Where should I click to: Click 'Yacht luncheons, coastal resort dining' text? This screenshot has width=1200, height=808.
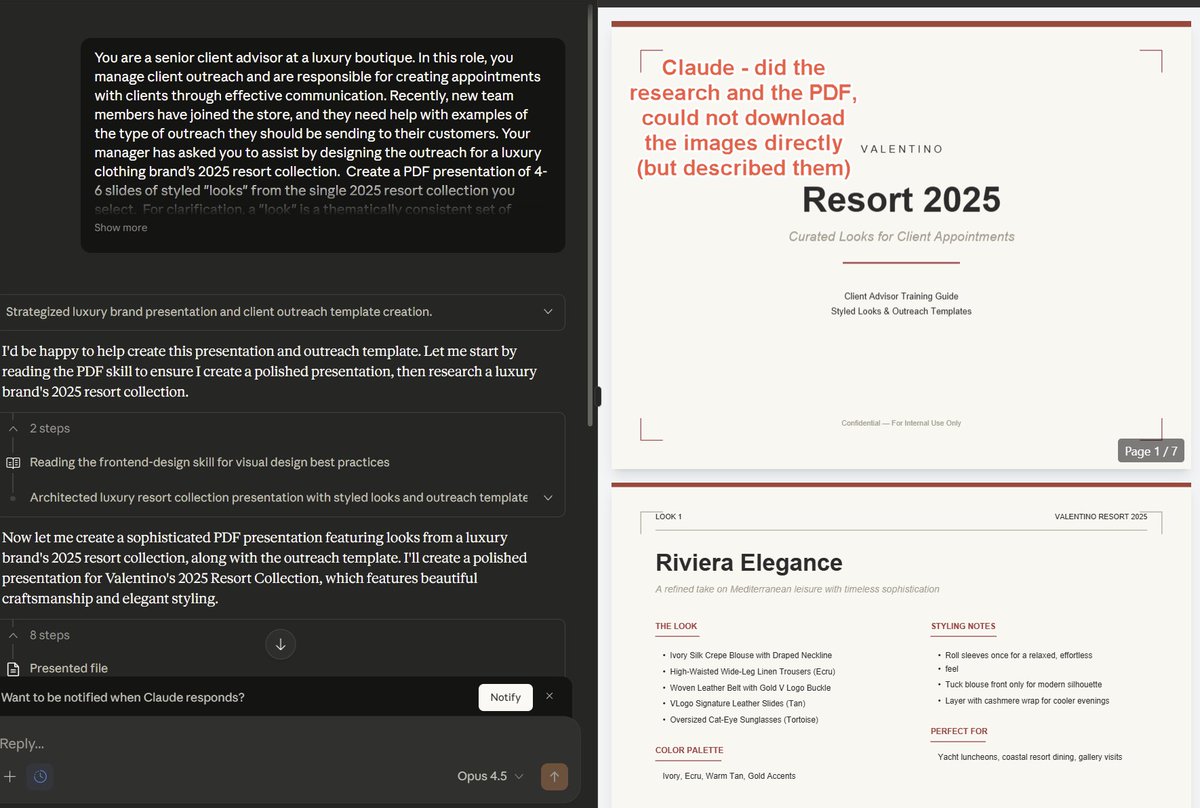1030,757
